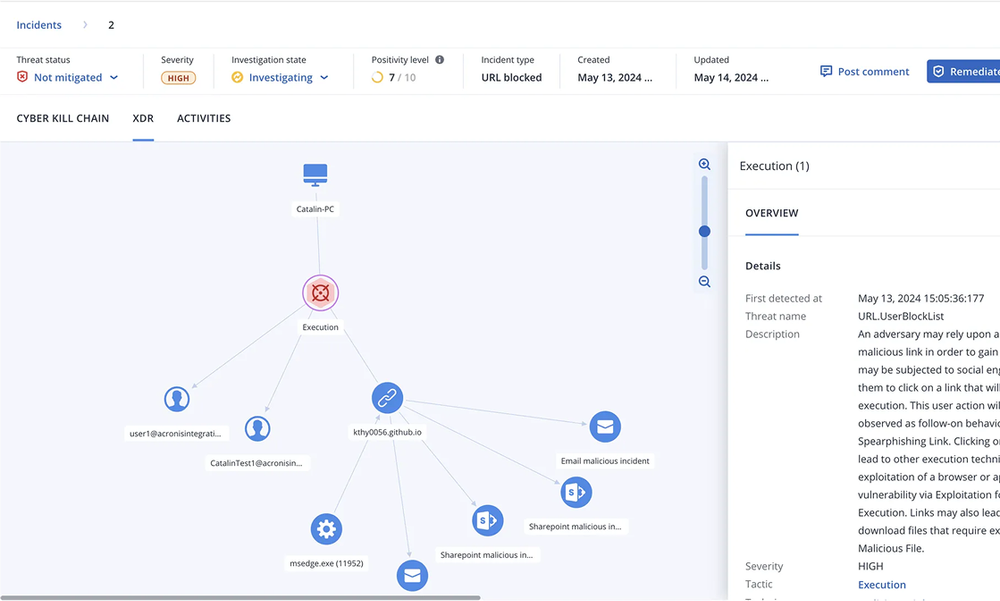Click the Investigating status icon
This screenshot has height=601, width=1000.
pyautogui.click(x=237, y=77)
